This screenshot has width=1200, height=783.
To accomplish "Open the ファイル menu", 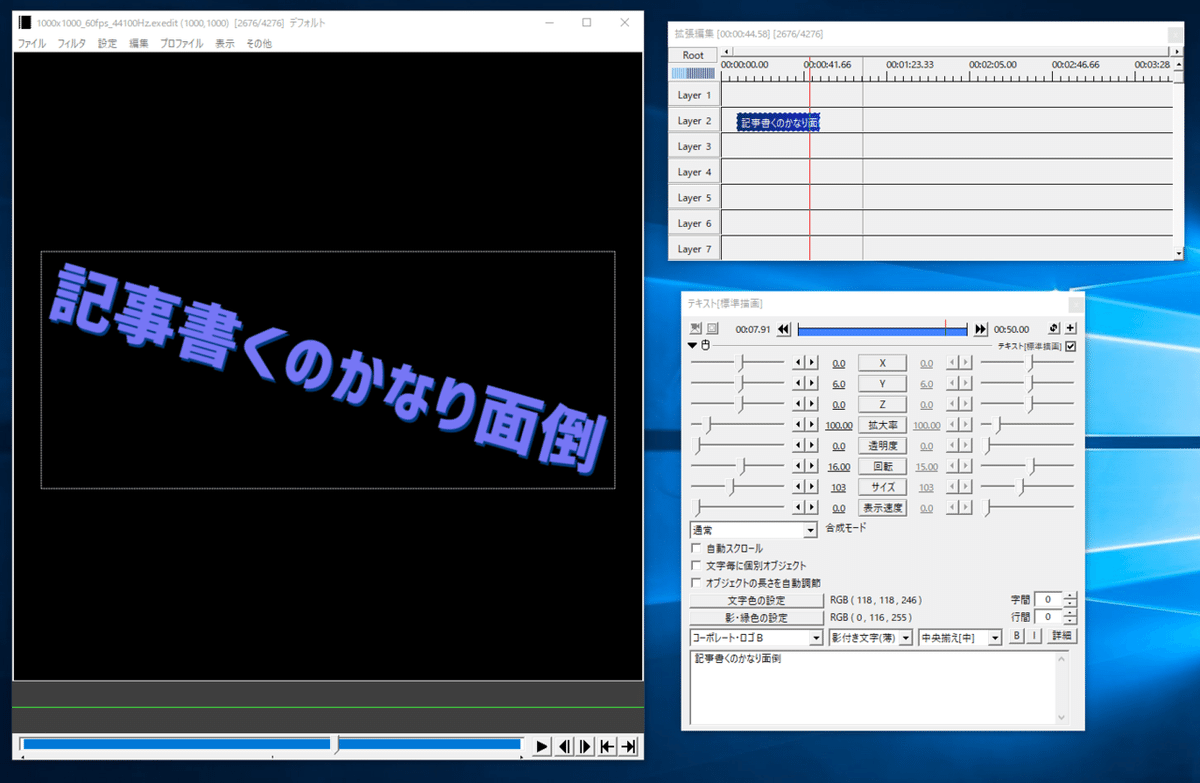I will point(31,43).
